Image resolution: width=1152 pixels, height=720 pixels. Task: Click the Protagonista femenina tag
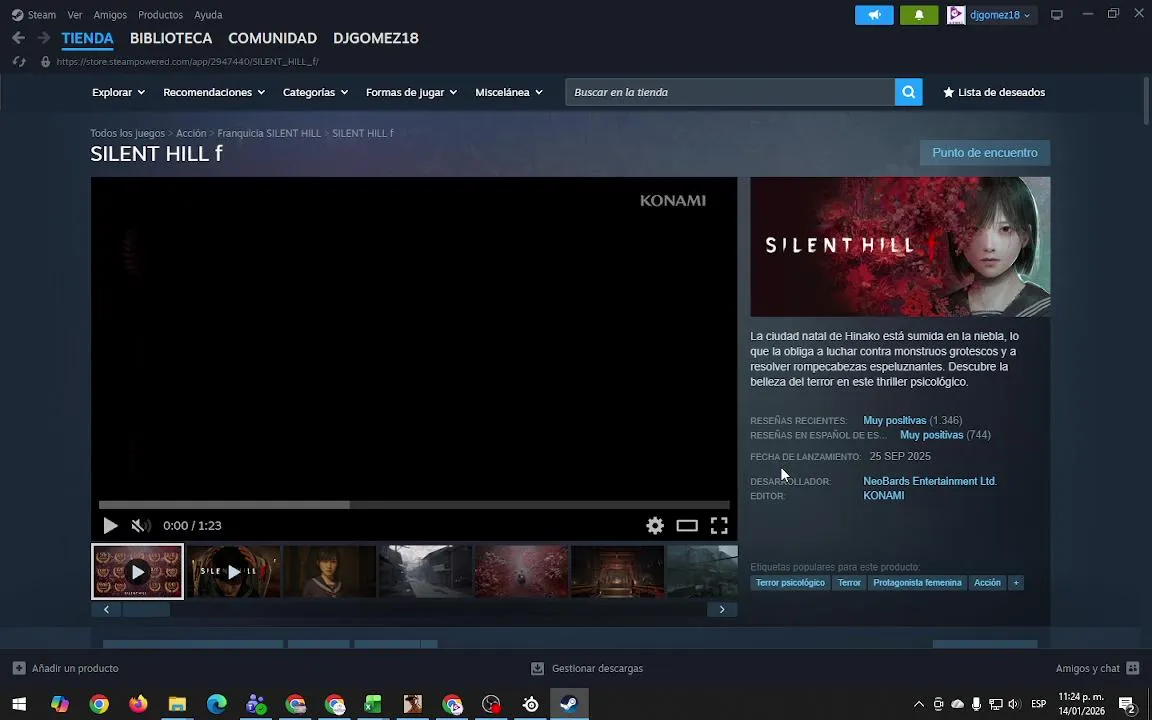(917, 583)
